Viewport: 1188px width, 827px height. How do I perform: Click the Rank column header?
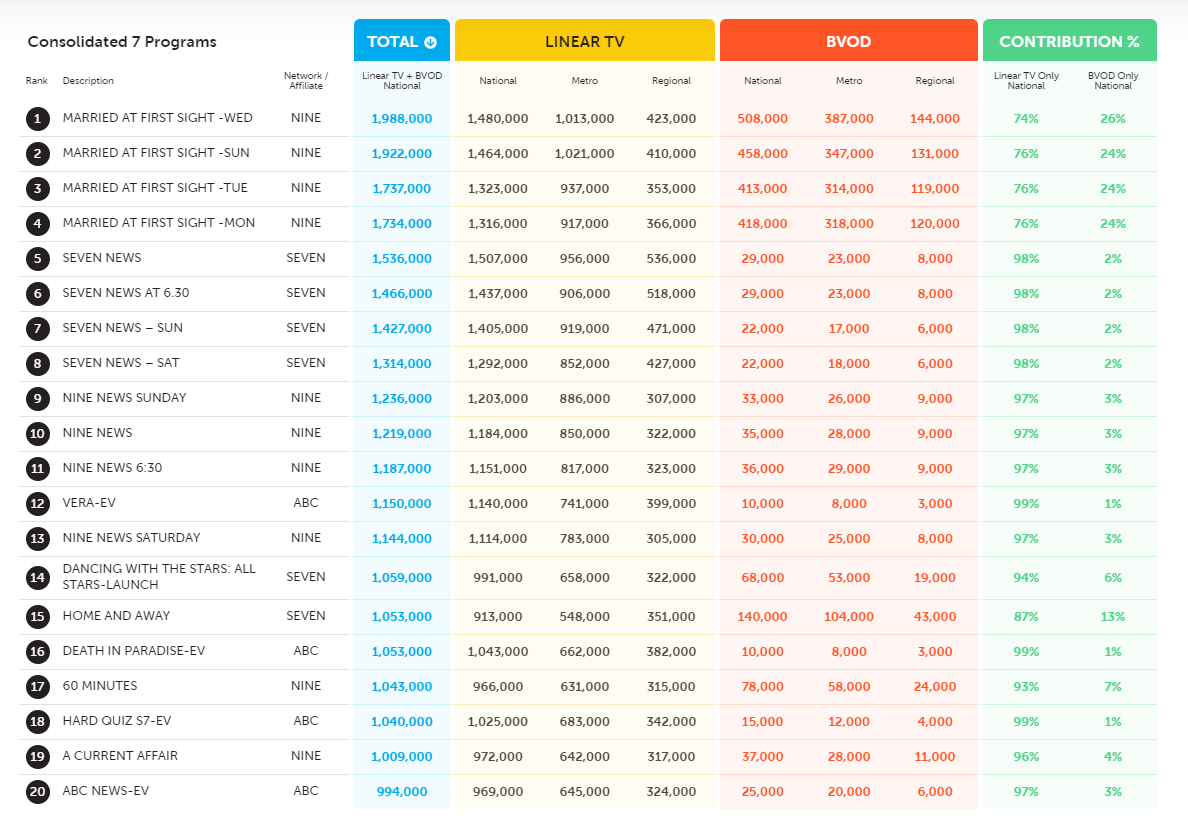(x=37, y=81)
